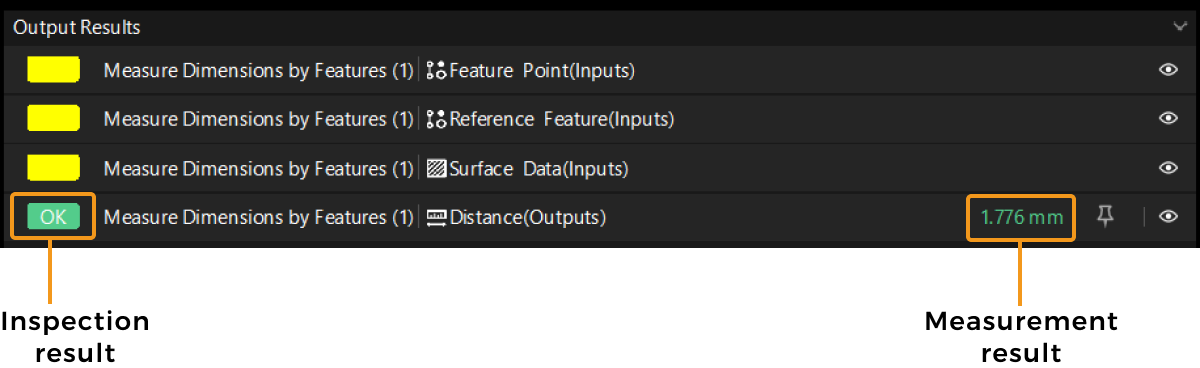1200x368 pixels.
Task: Select the Reference Feature(Inputs) row label
Action: pos(561,119)
